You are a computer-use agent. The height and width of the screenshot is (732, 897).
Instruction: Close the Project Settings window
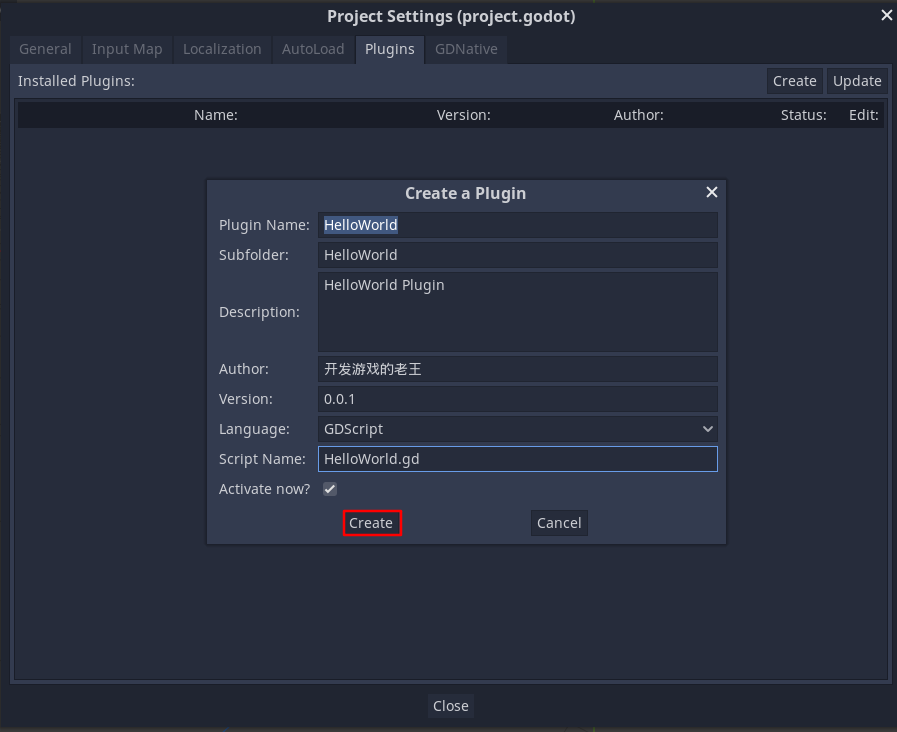(887, 15)
